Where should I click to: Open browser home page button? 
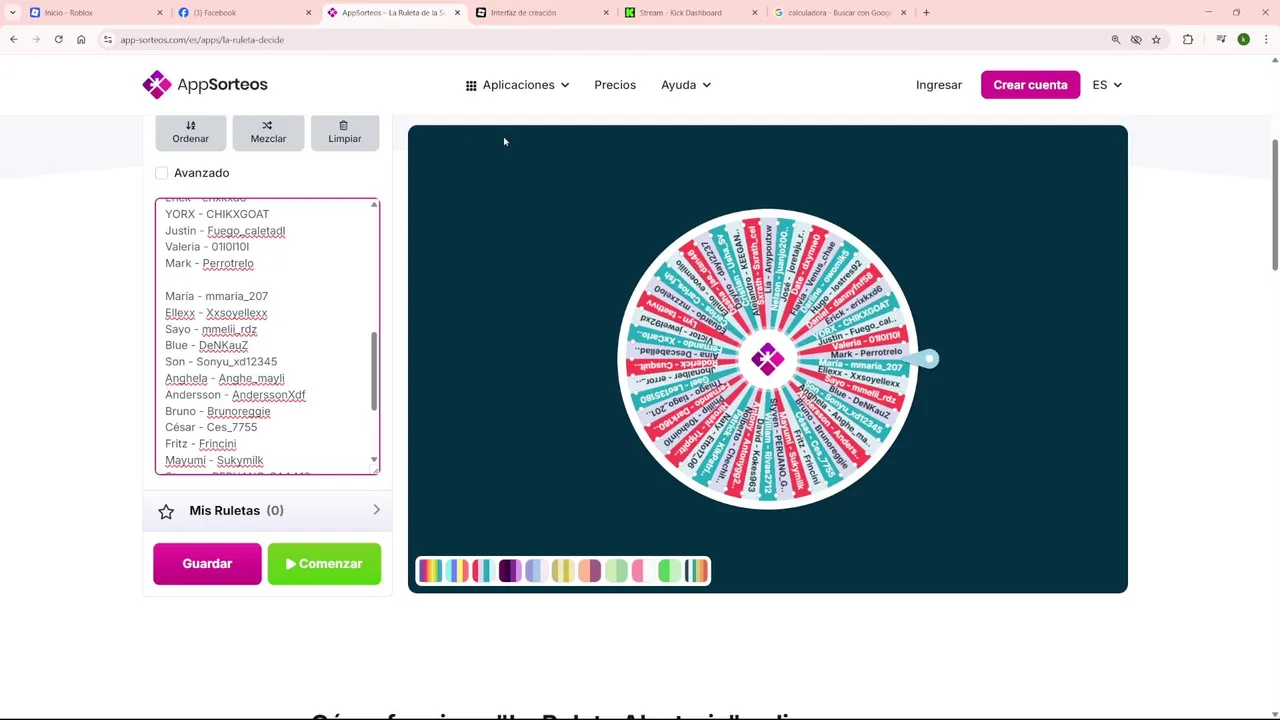[81, 39]
